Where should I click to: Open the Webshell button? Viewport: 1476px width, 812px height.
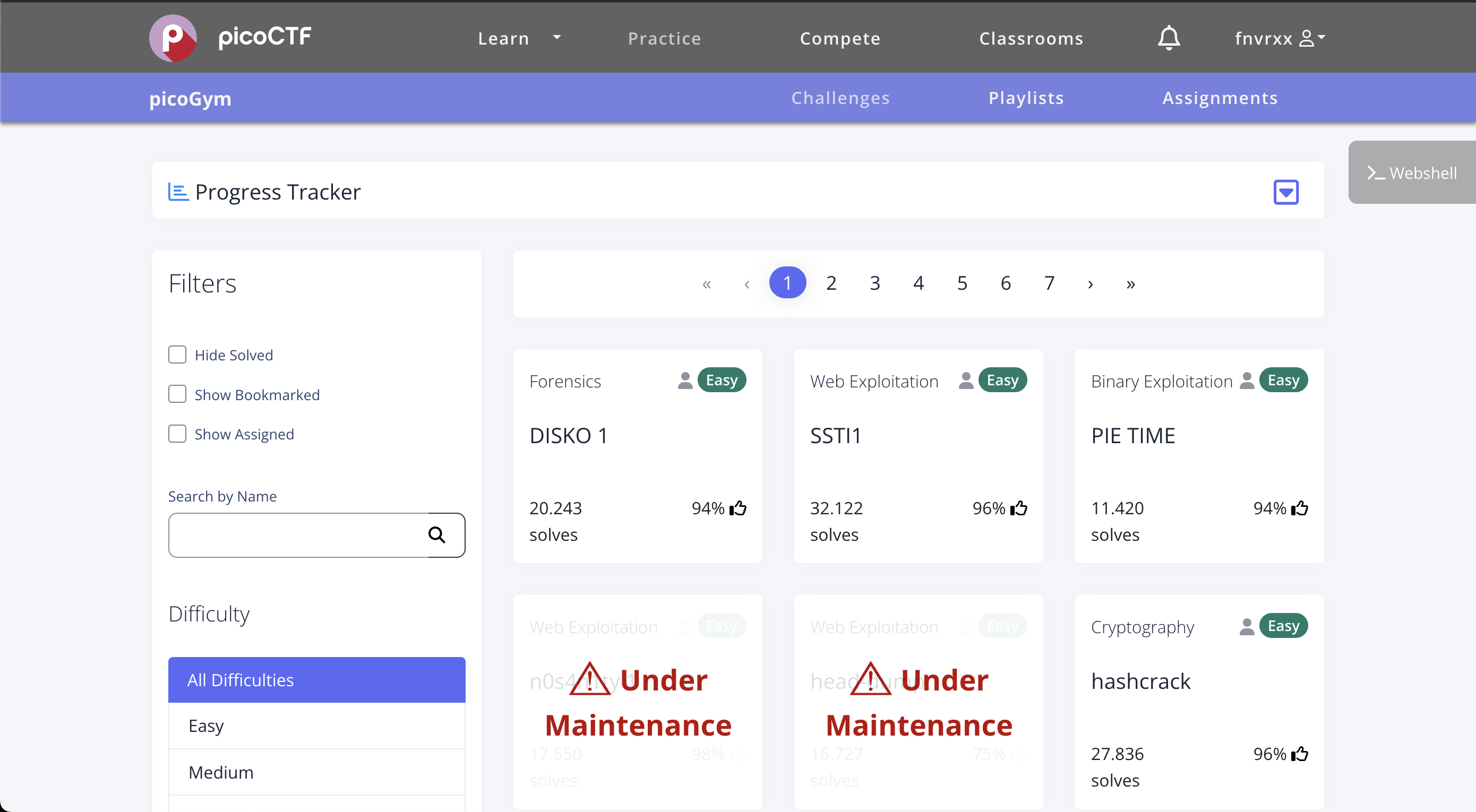pyautogui.click(x=1411, y=172)
